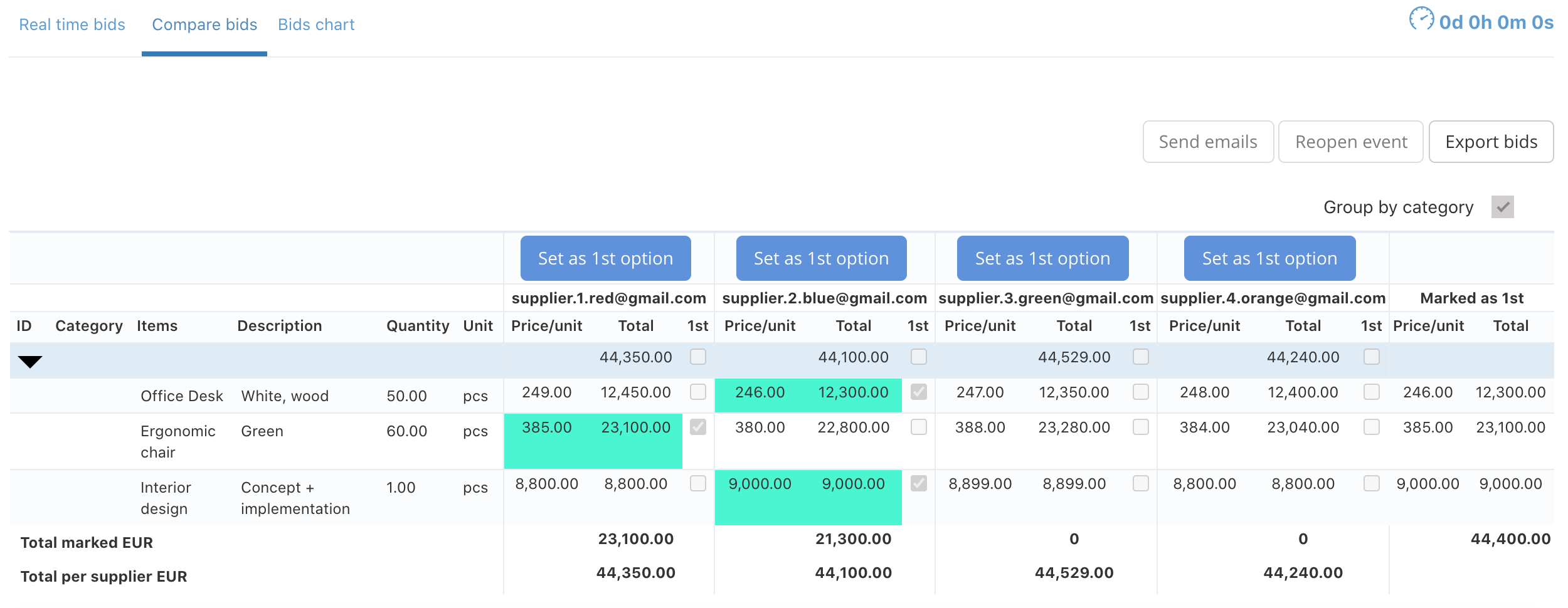Toggle the Group by category checkbox
Screen dimensions: 1568x608
(x=1503, y=207)
